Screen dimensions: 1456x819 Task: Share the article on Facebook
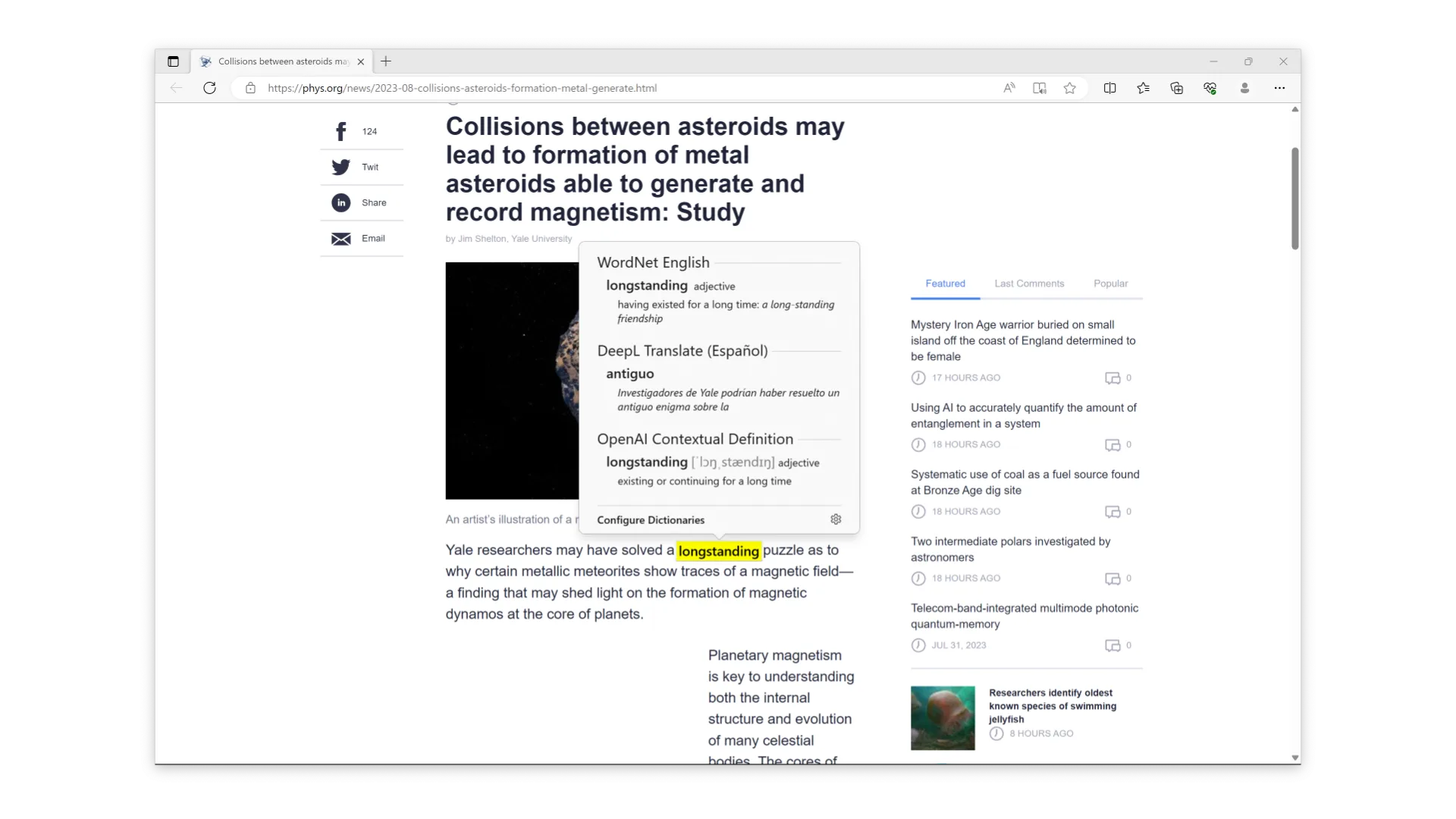[x=341, y=131]
